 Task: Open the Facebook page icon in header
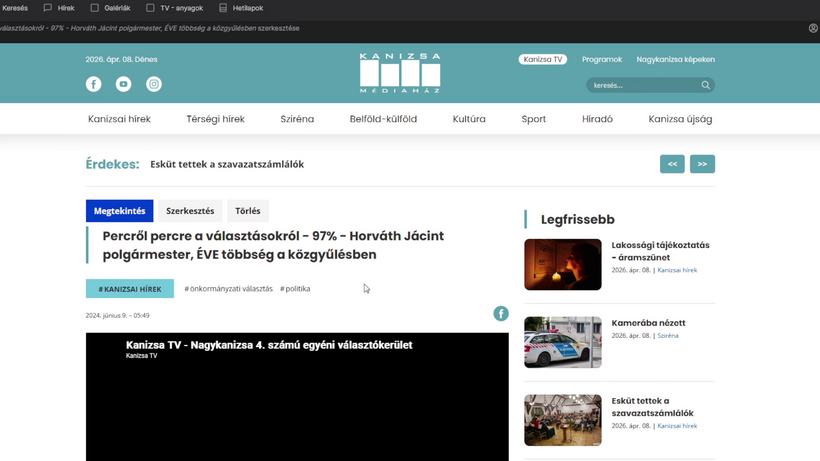94,84
